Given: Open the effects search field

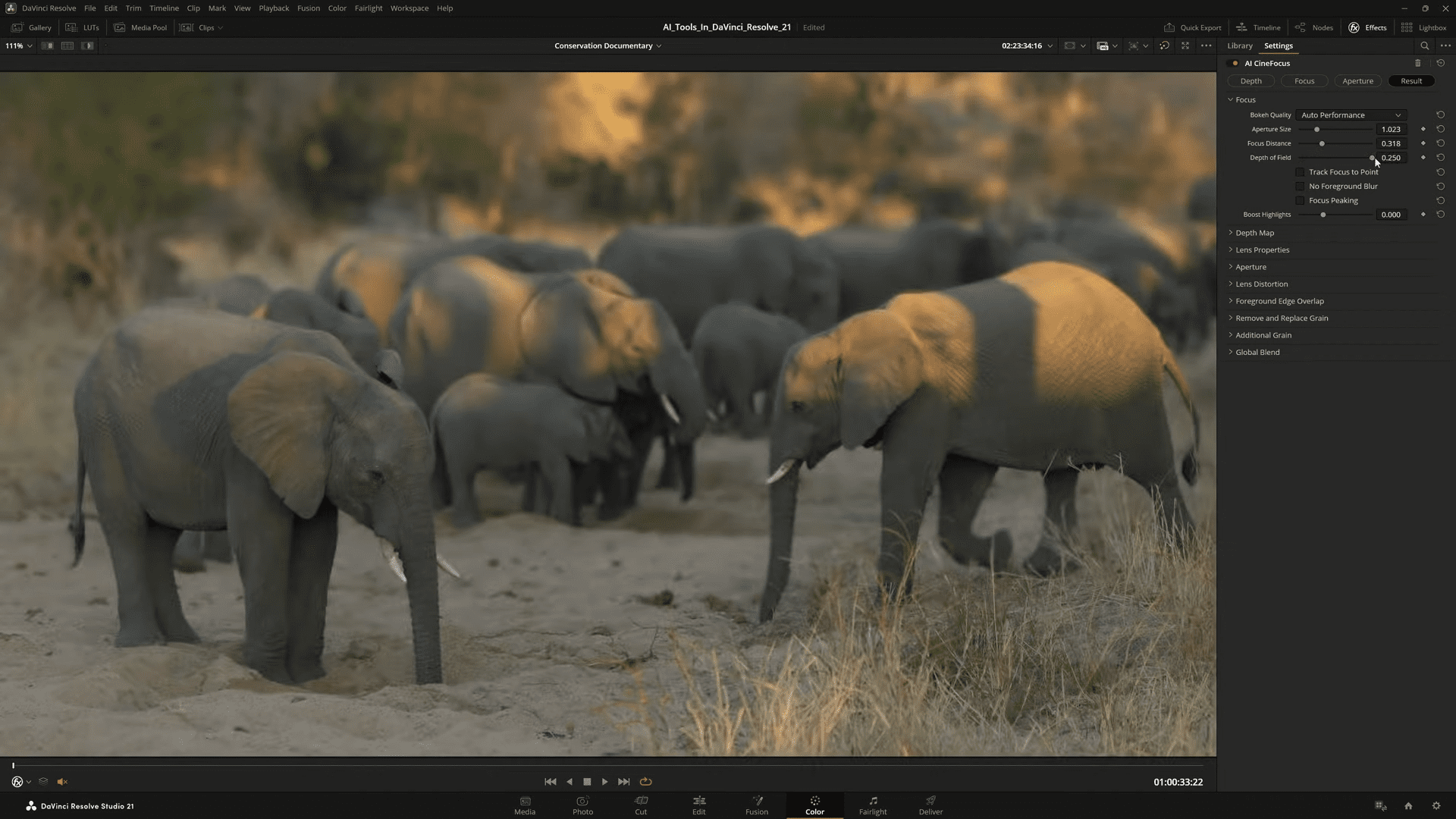Looking at the screenshot, I should pyautogui.click(x=1426, y=45).
